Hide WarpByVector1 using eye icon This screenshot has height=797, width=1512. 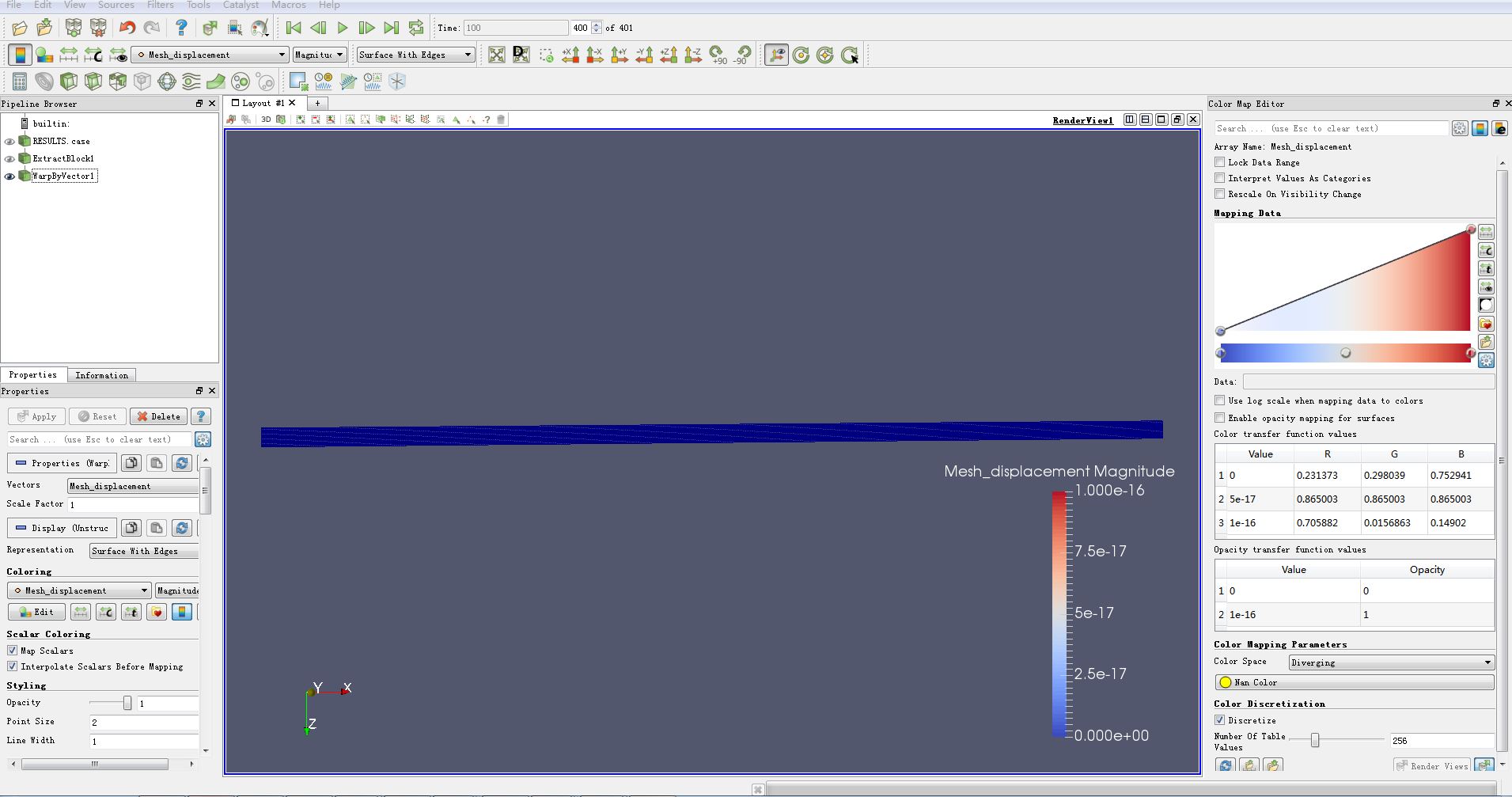9,176
